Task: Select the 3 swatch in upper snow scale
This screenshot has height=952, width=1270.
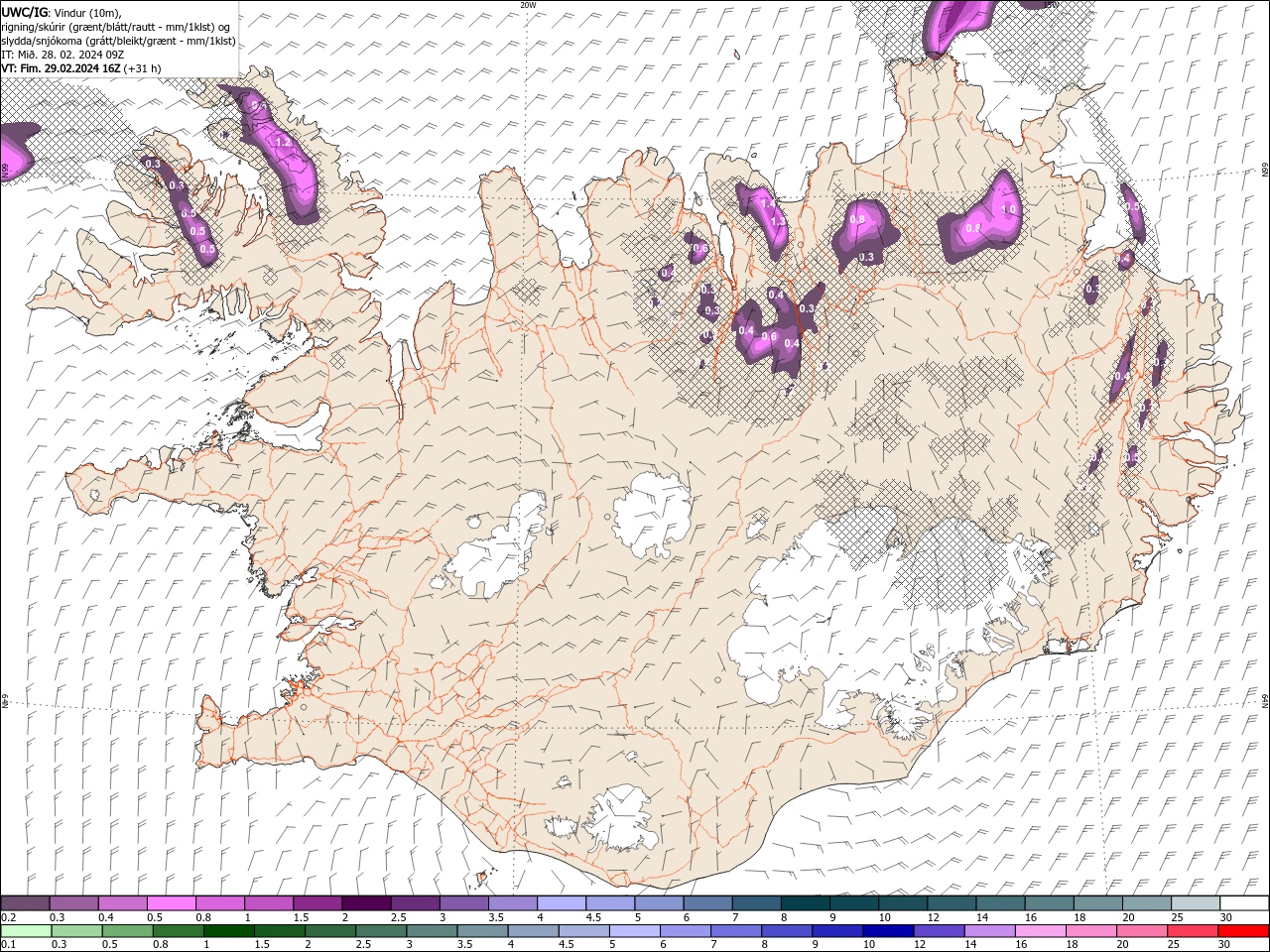Action: (463, 903)
